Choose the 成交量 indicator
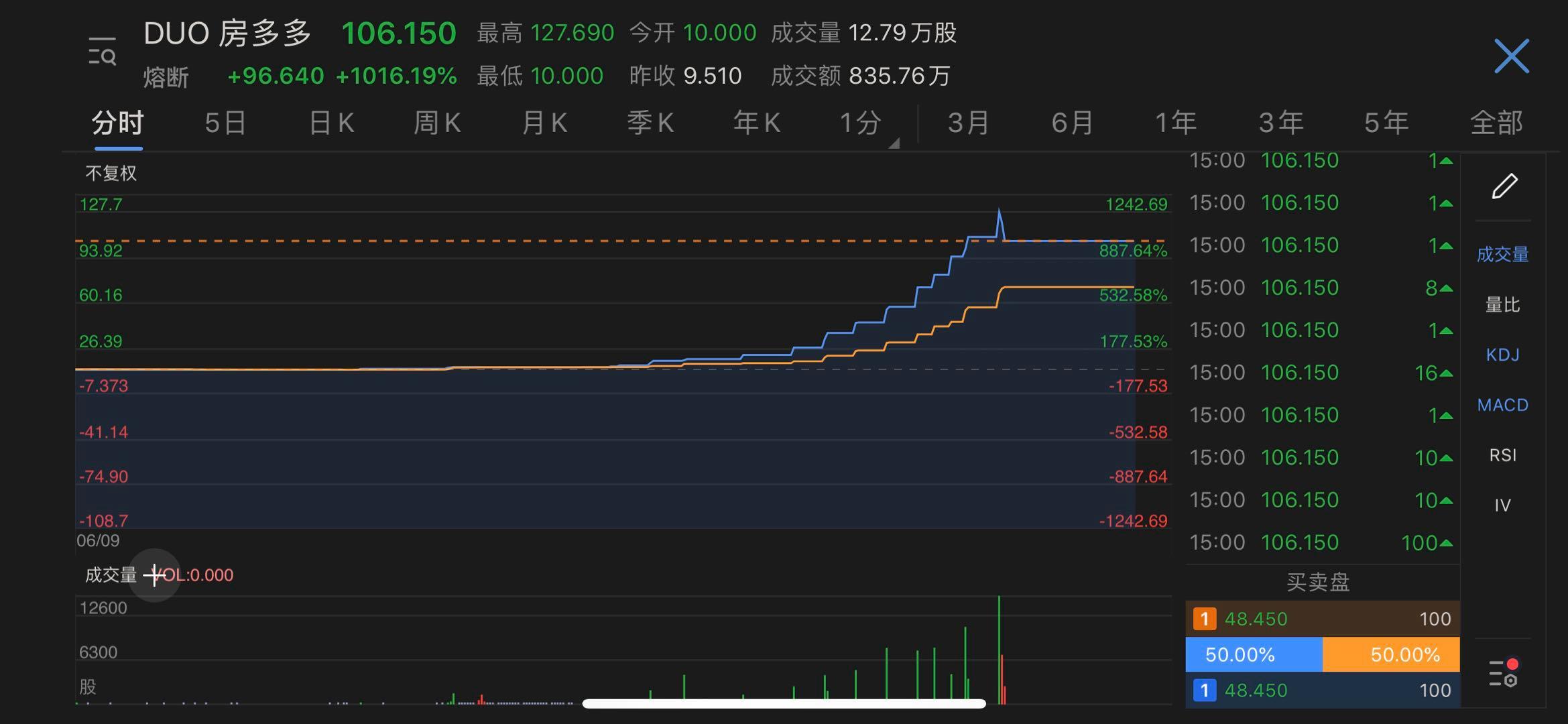1568x724 pixels. click(x=1503, y=255)
